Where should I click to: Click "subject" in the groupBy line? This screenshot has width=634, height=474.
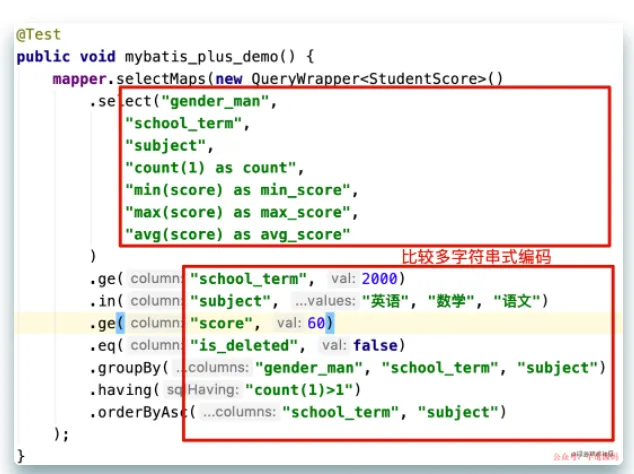pos(558,368)
